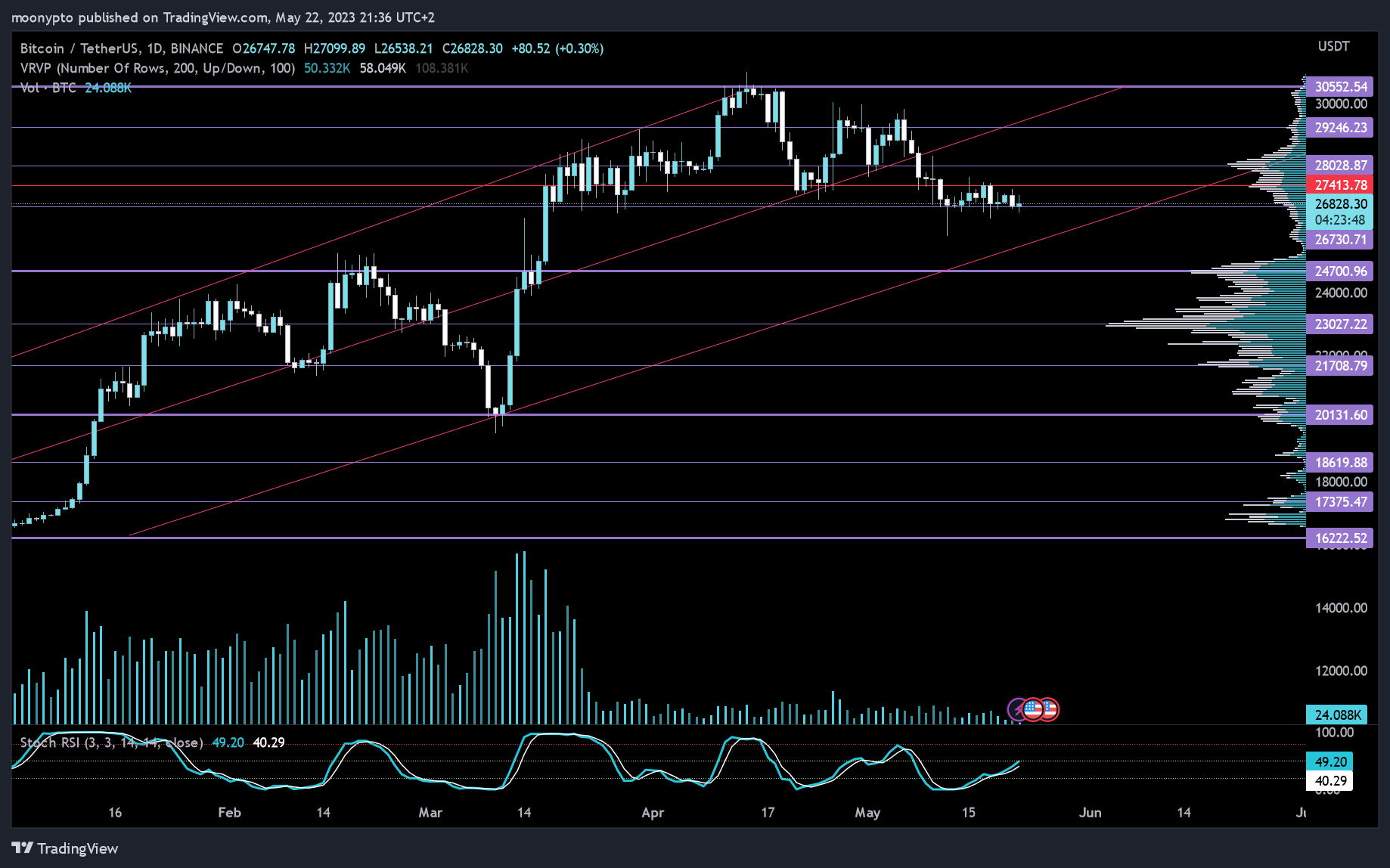The image size is (1390, 868).
Task: Click the O26747.78 open price value
Action: [263, 48]
